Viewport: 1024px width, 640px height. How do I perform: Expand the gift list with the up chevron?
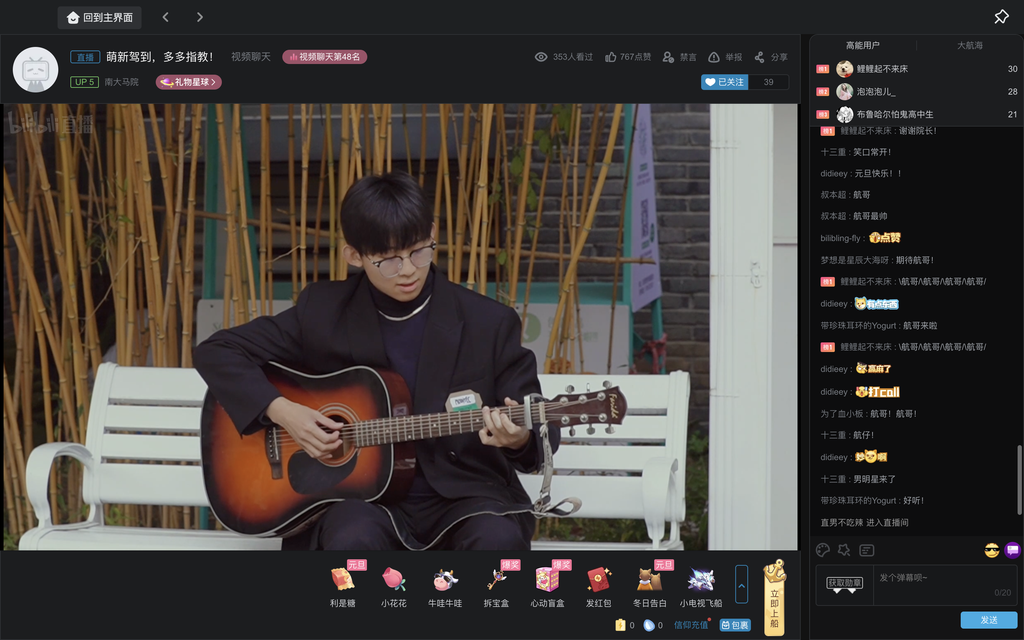pyautogui.click(x=741, y=584)
